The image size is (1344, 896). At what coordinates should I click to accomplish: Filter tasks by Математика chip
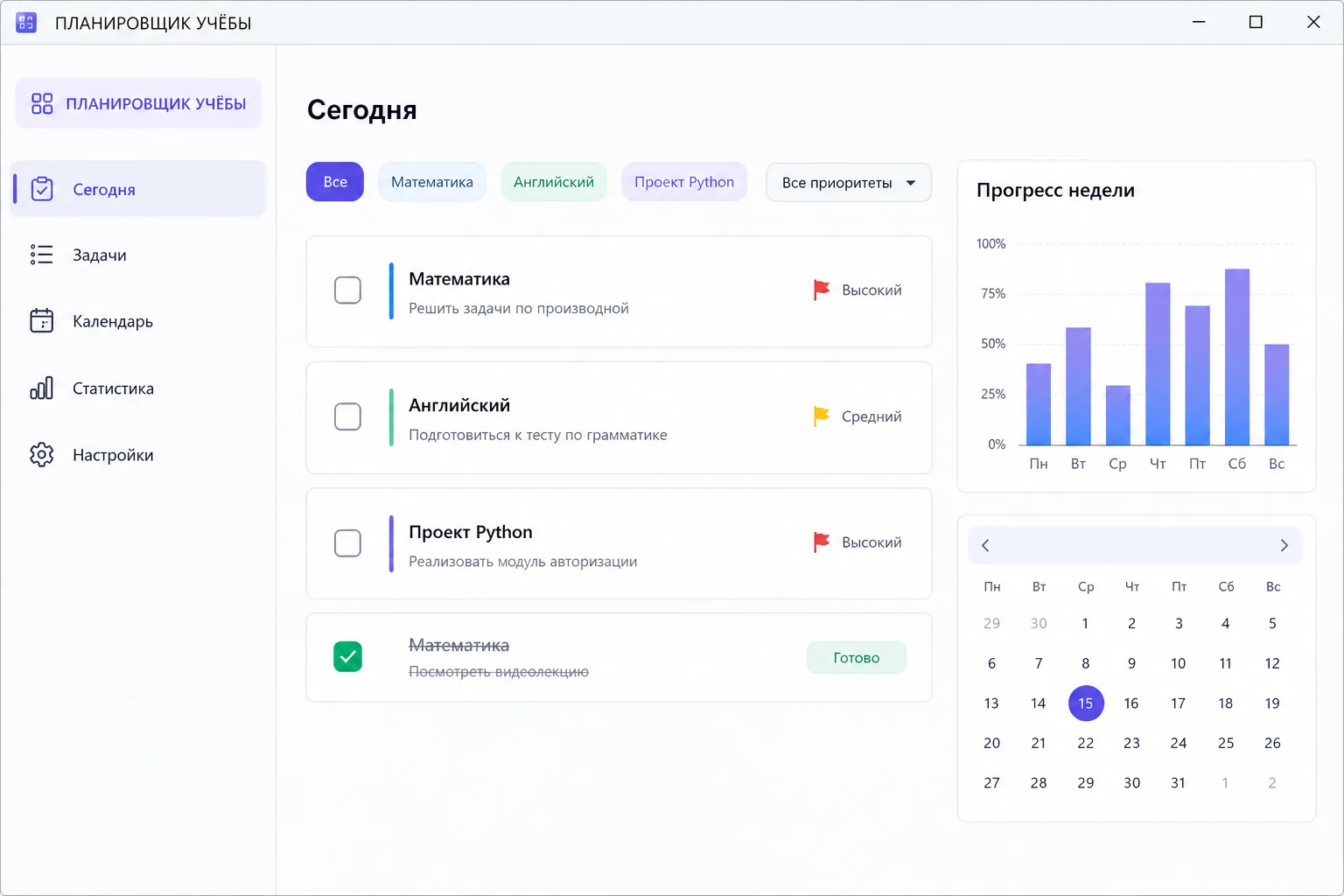(432, 182)
